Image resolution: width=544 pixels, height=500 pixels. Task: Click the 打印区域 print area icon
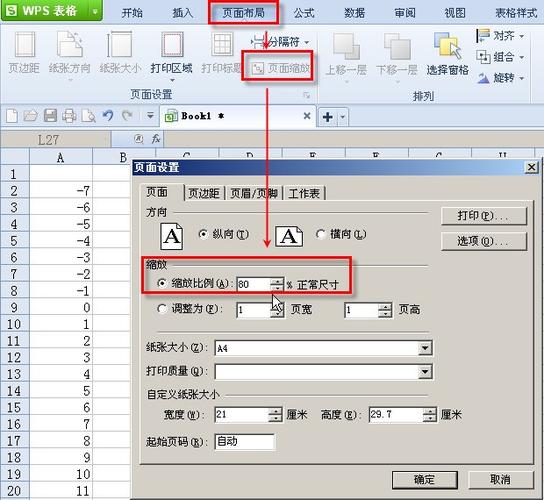coord(172,44)
